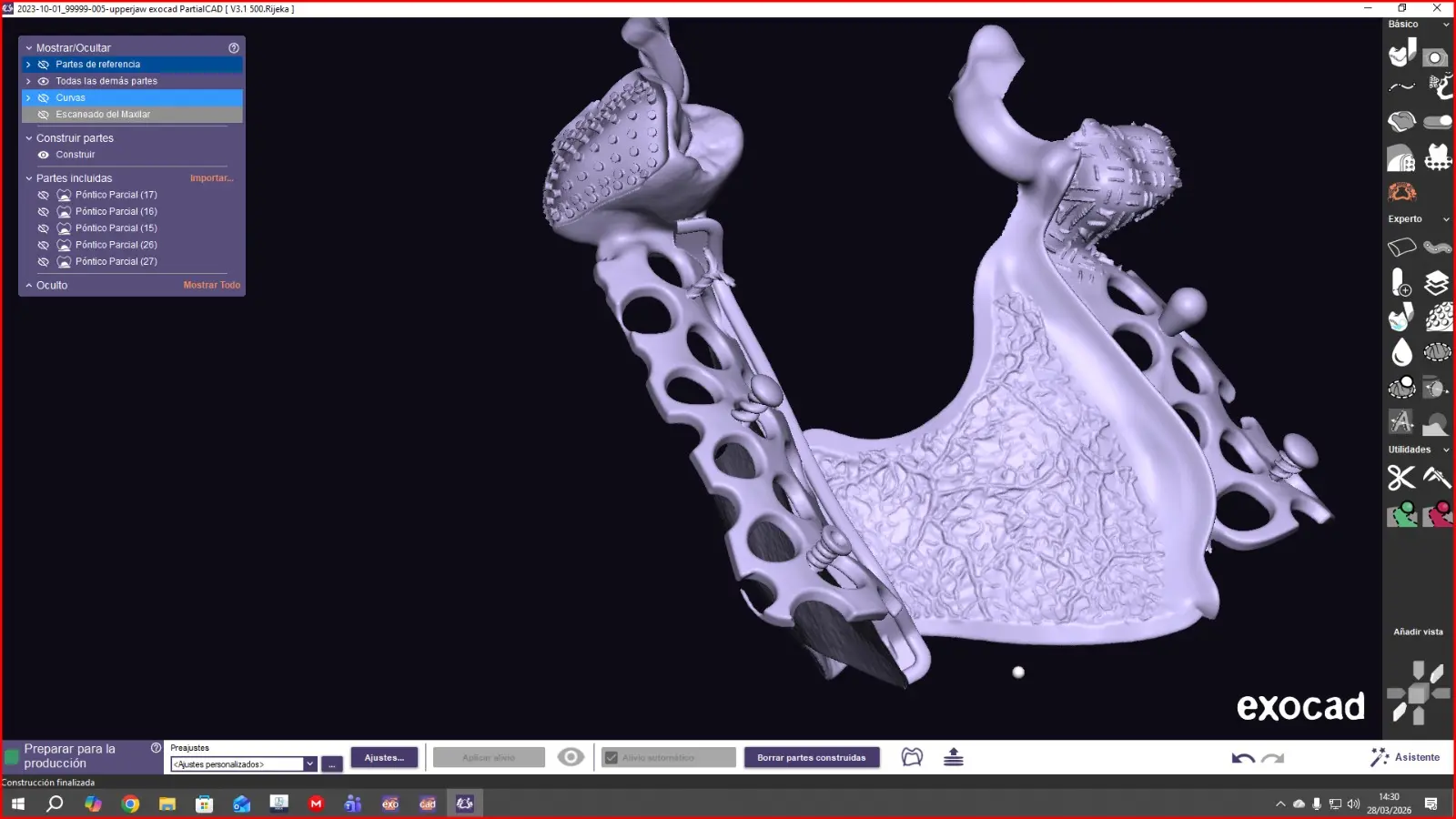Choose the add pin attachment icon
This screenshot has width=1456, height=819.
[x=1401, y=282]
